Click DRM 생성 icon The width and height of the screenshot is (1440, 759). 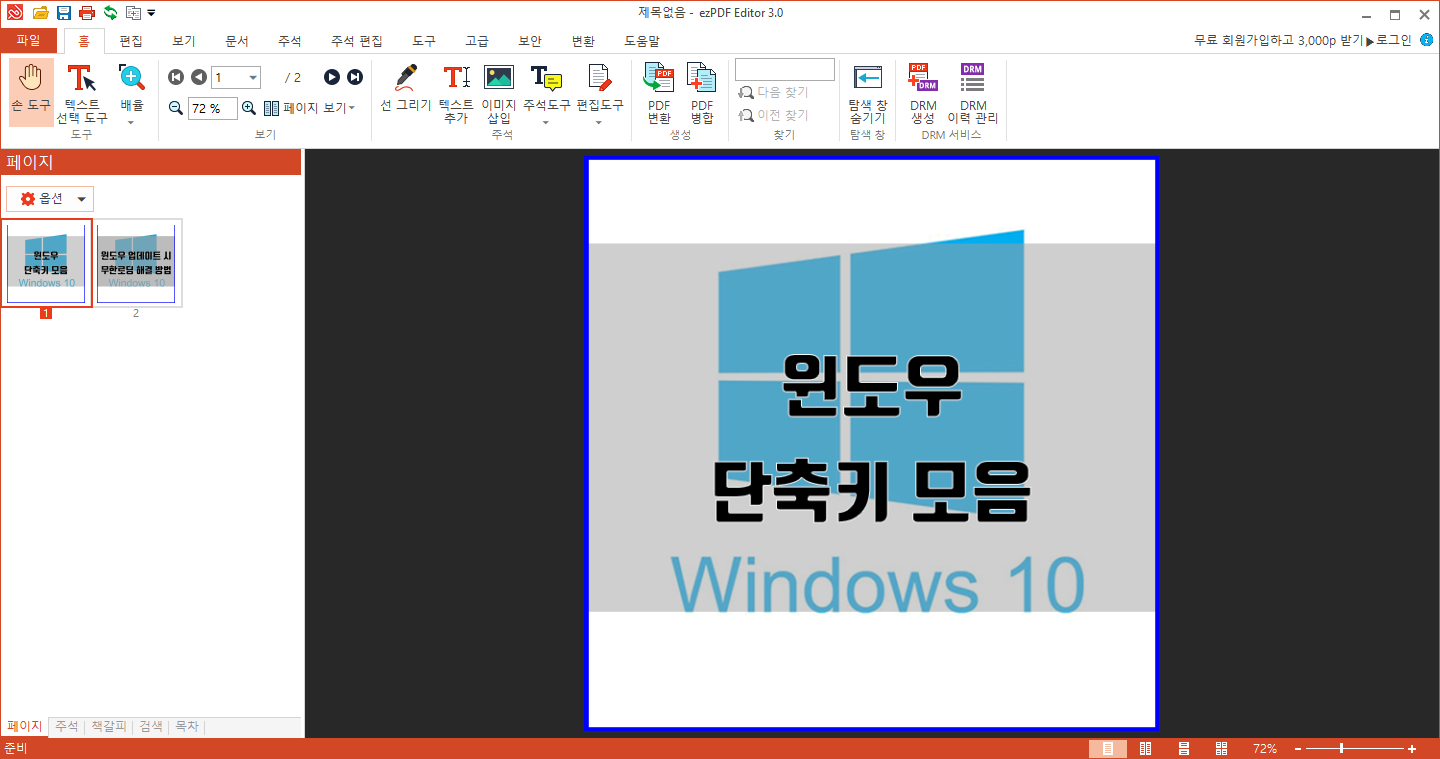click(x=923, y=92)
